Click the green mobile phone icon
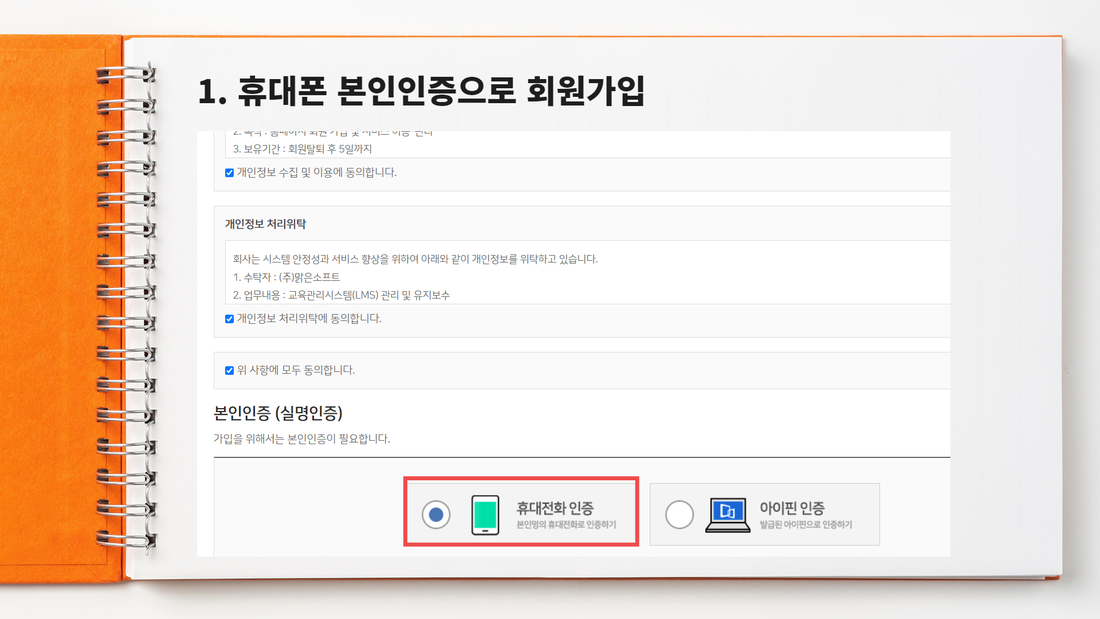1100x619 pixels. pos(485,514)
